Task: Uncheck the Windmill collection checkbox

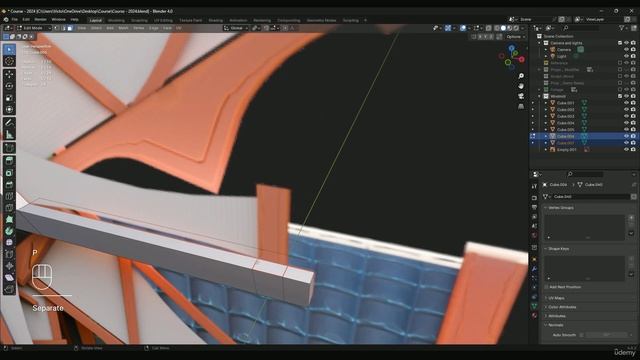Action: point(620,96)
